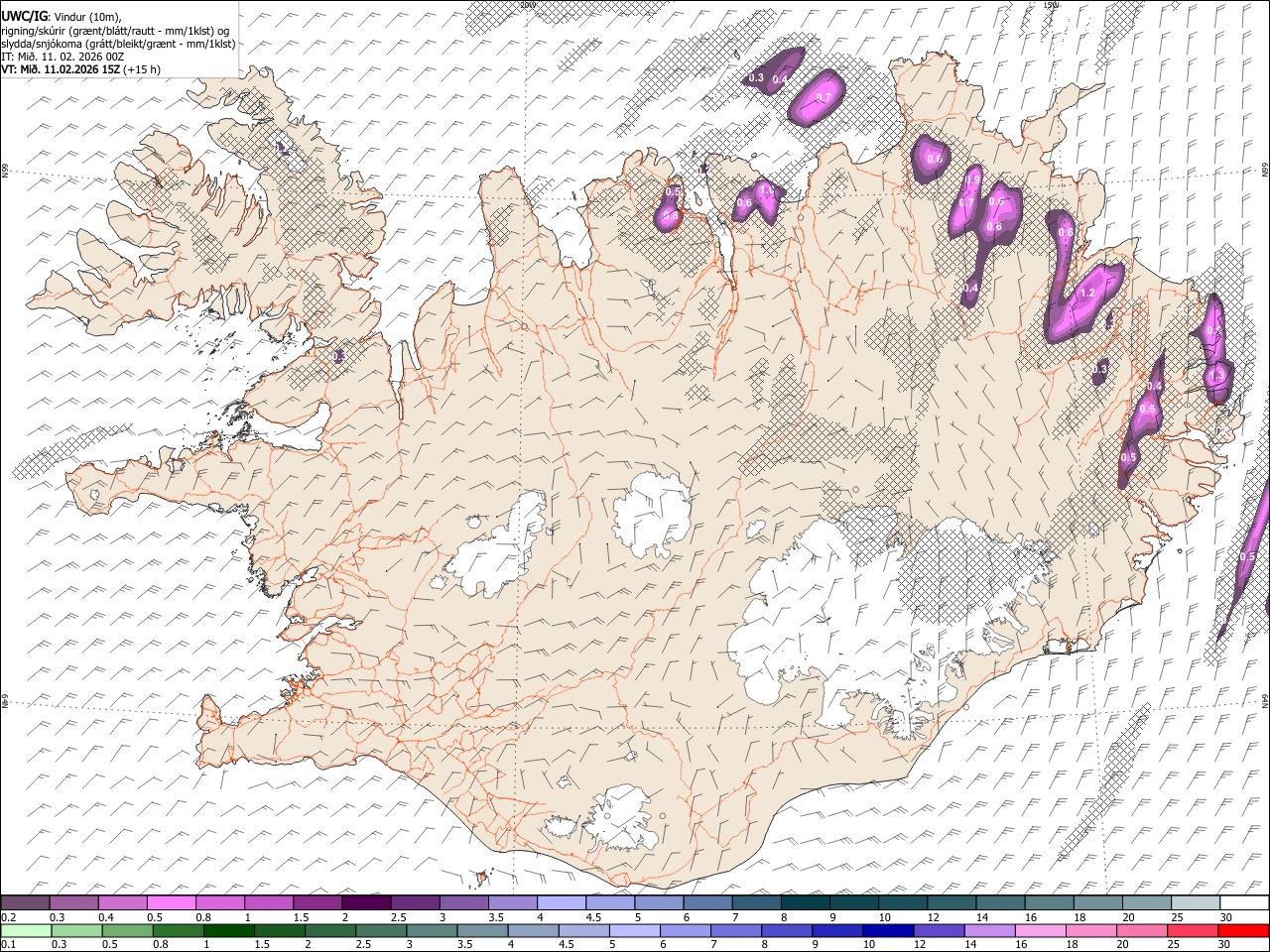Click the bright red swatch labeled 30 in lower legend
The image size is (1270, 952).
click(1243, 931)
